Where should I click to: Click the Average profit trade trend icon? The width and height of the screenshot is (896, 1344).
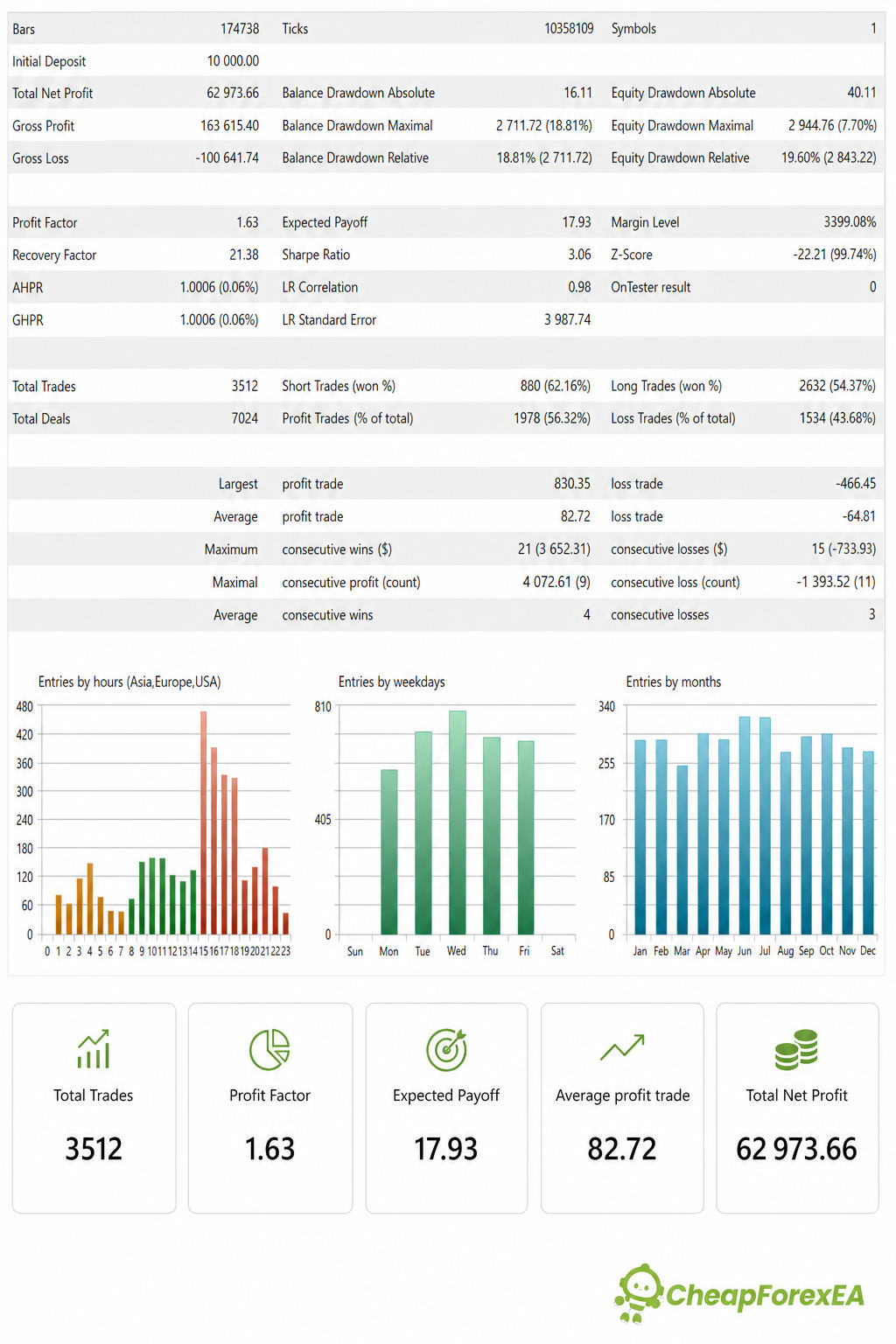(622, 1047)
